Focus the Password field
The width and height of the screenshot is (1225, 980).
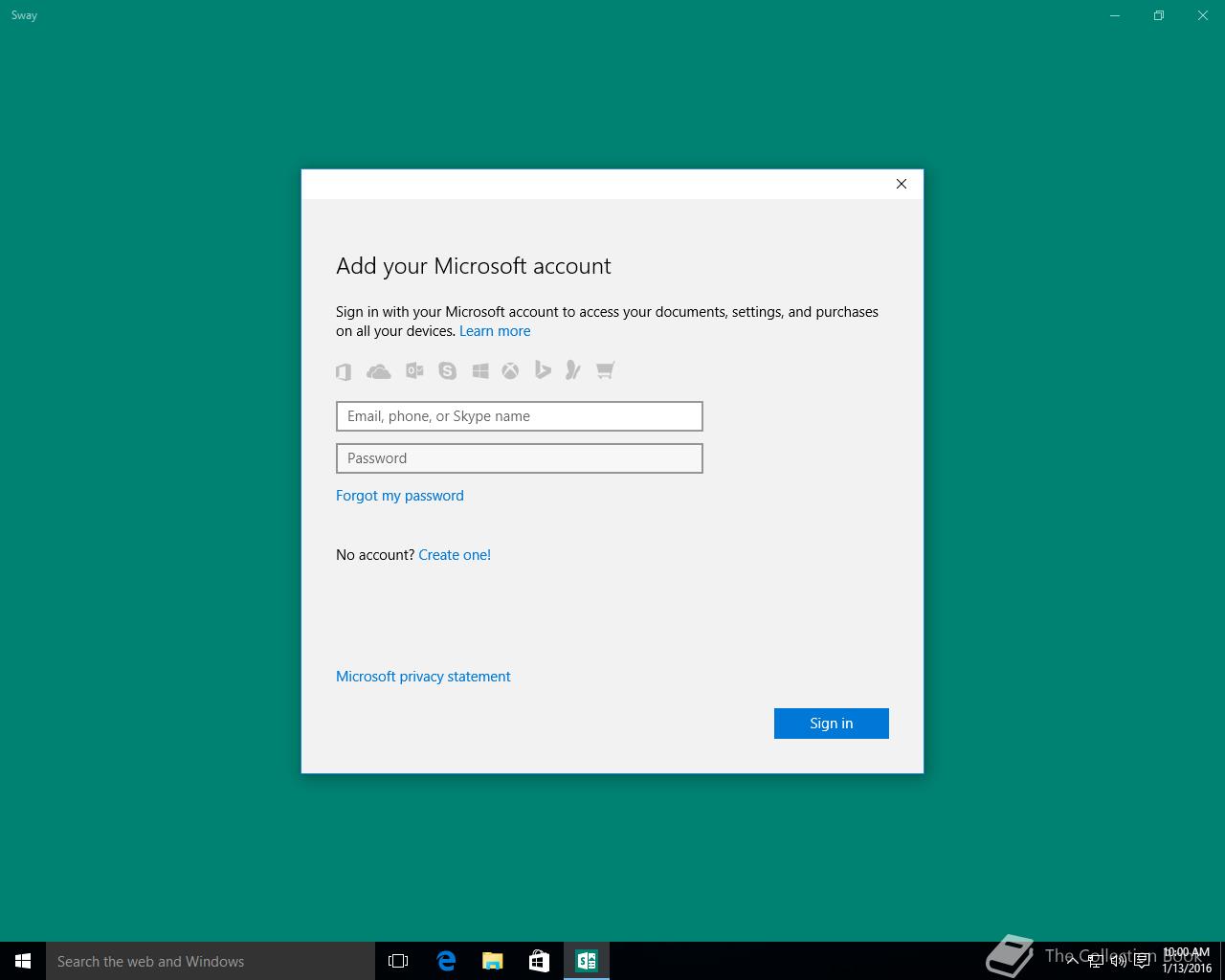(520, 458)
